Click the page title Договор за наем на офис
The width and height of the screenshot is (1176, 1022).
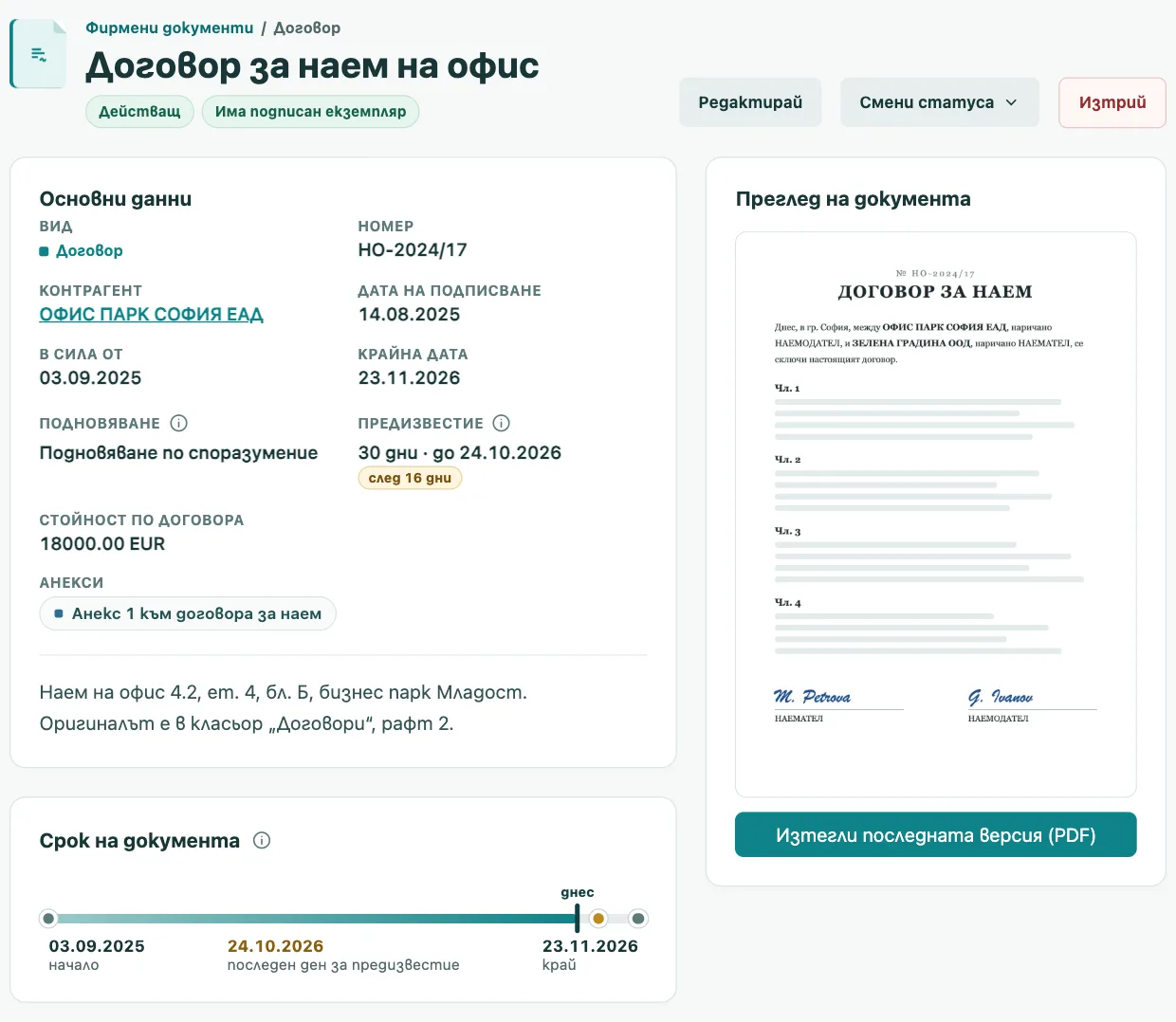click(x=312, y=65)
